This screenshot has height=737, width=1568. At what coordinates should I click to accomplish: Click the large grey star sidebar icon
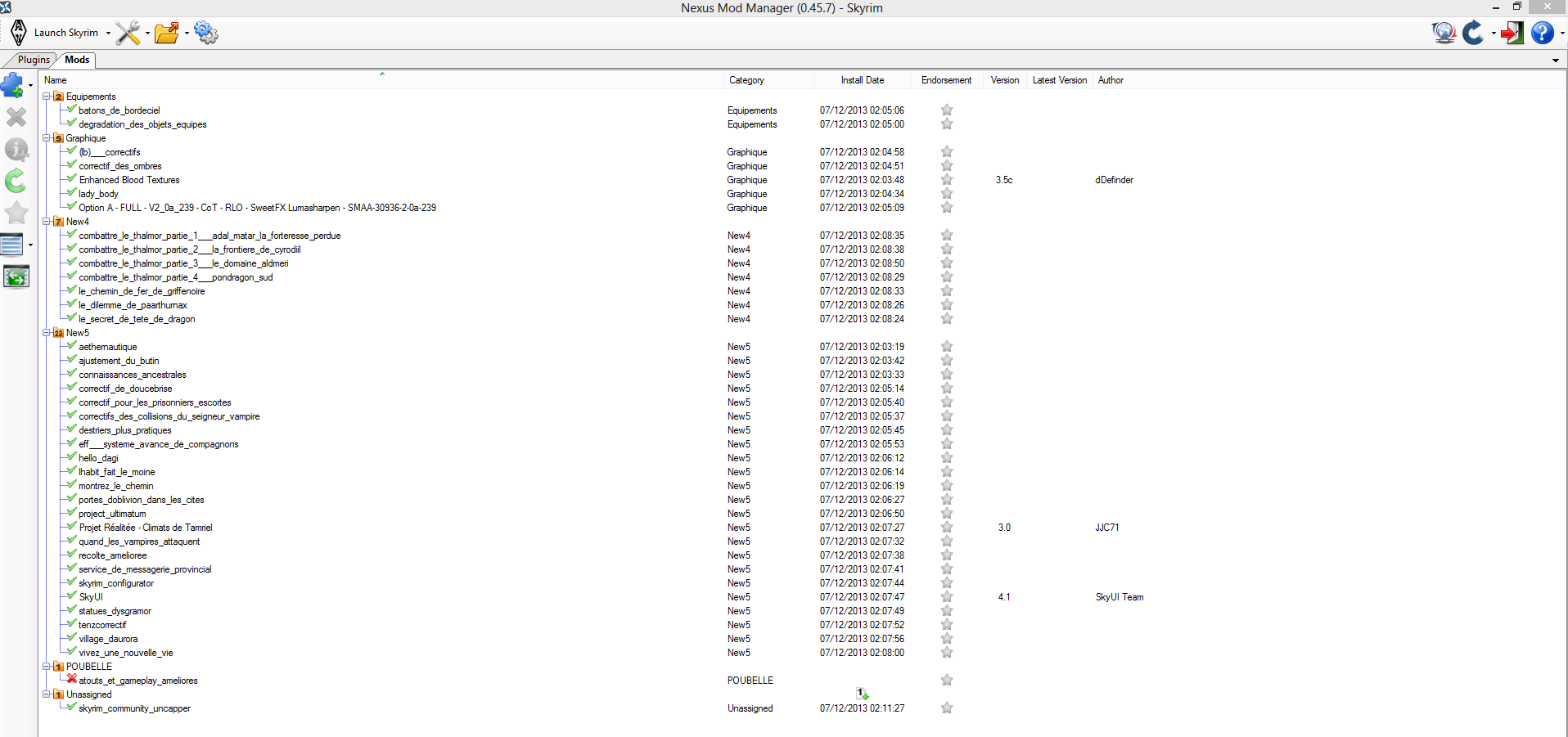(x=16, y=213)
